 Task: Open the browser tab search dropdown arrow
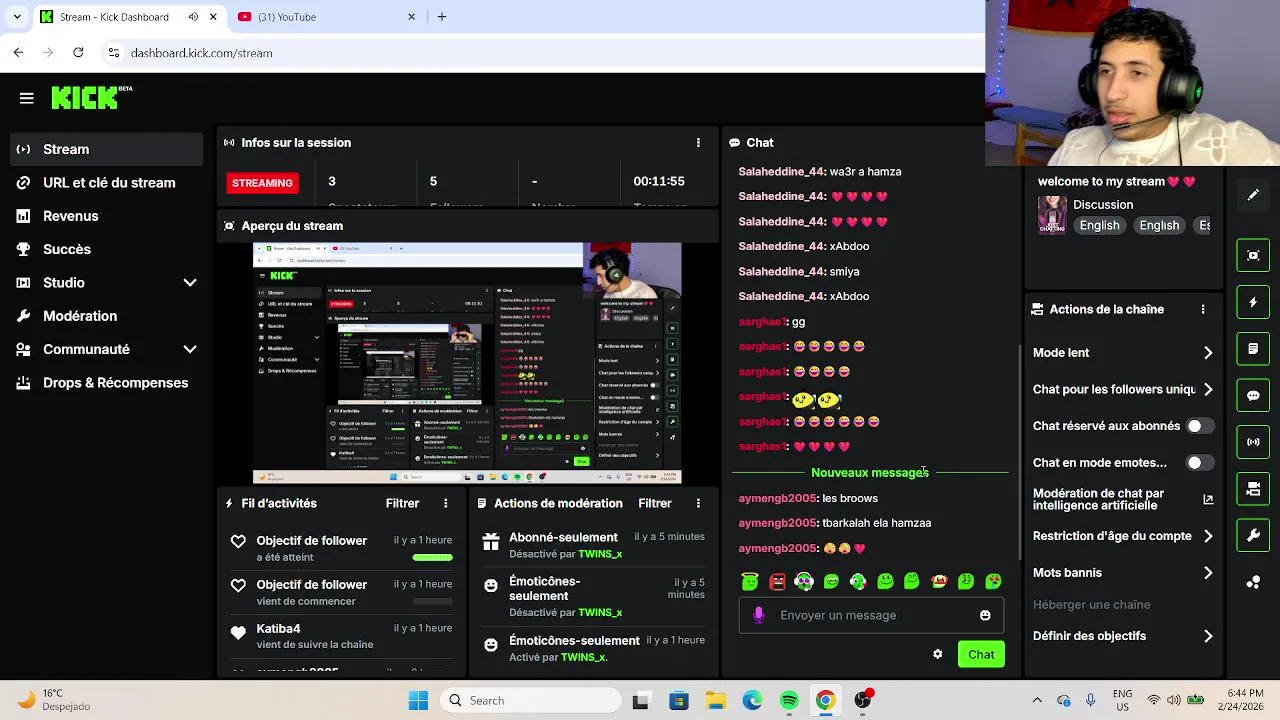pyautogui.click(x=17, y=17)
